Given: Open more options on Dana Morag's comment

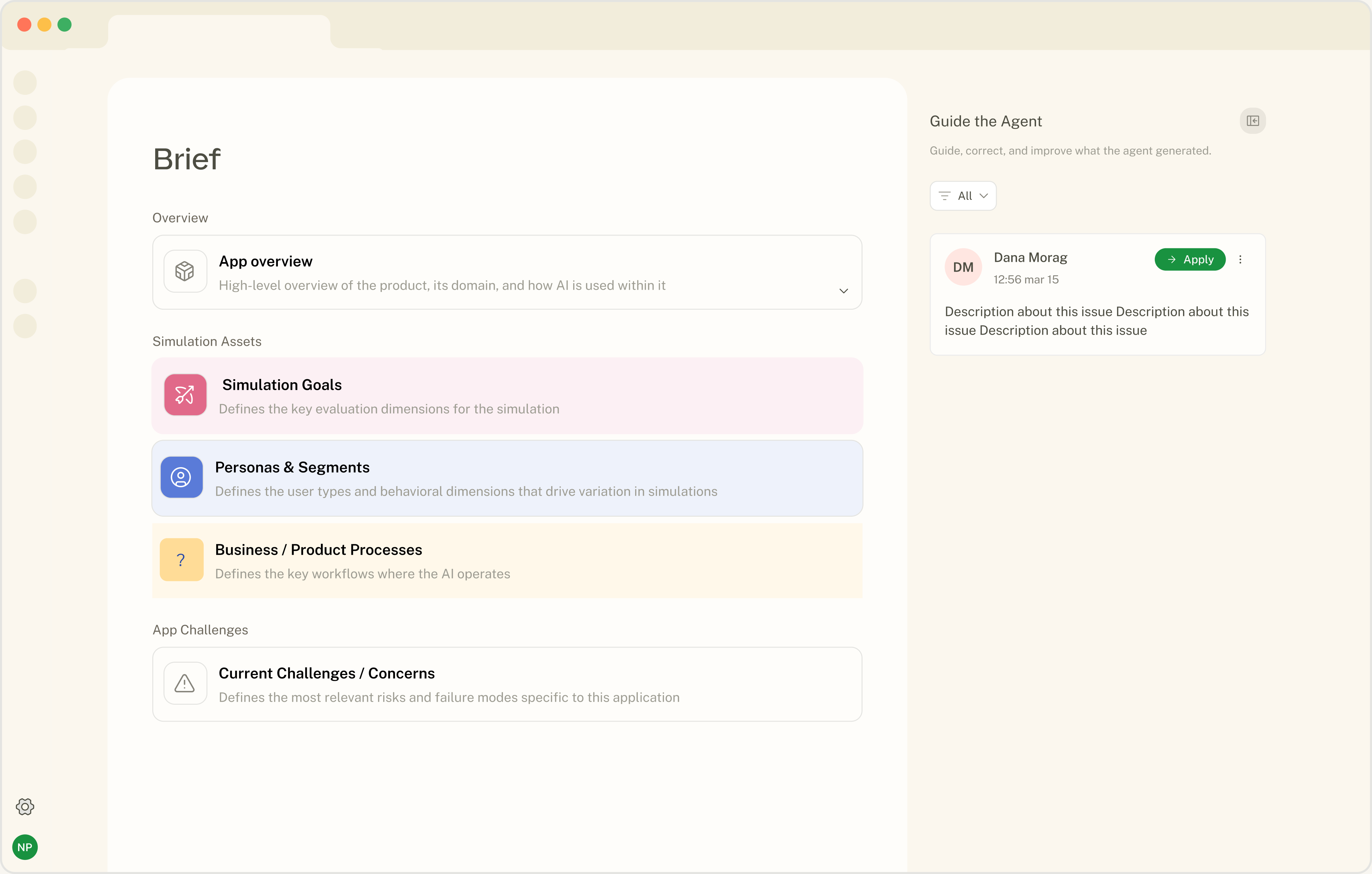Looking at the screenshot, I should [x=1240, y=259].
